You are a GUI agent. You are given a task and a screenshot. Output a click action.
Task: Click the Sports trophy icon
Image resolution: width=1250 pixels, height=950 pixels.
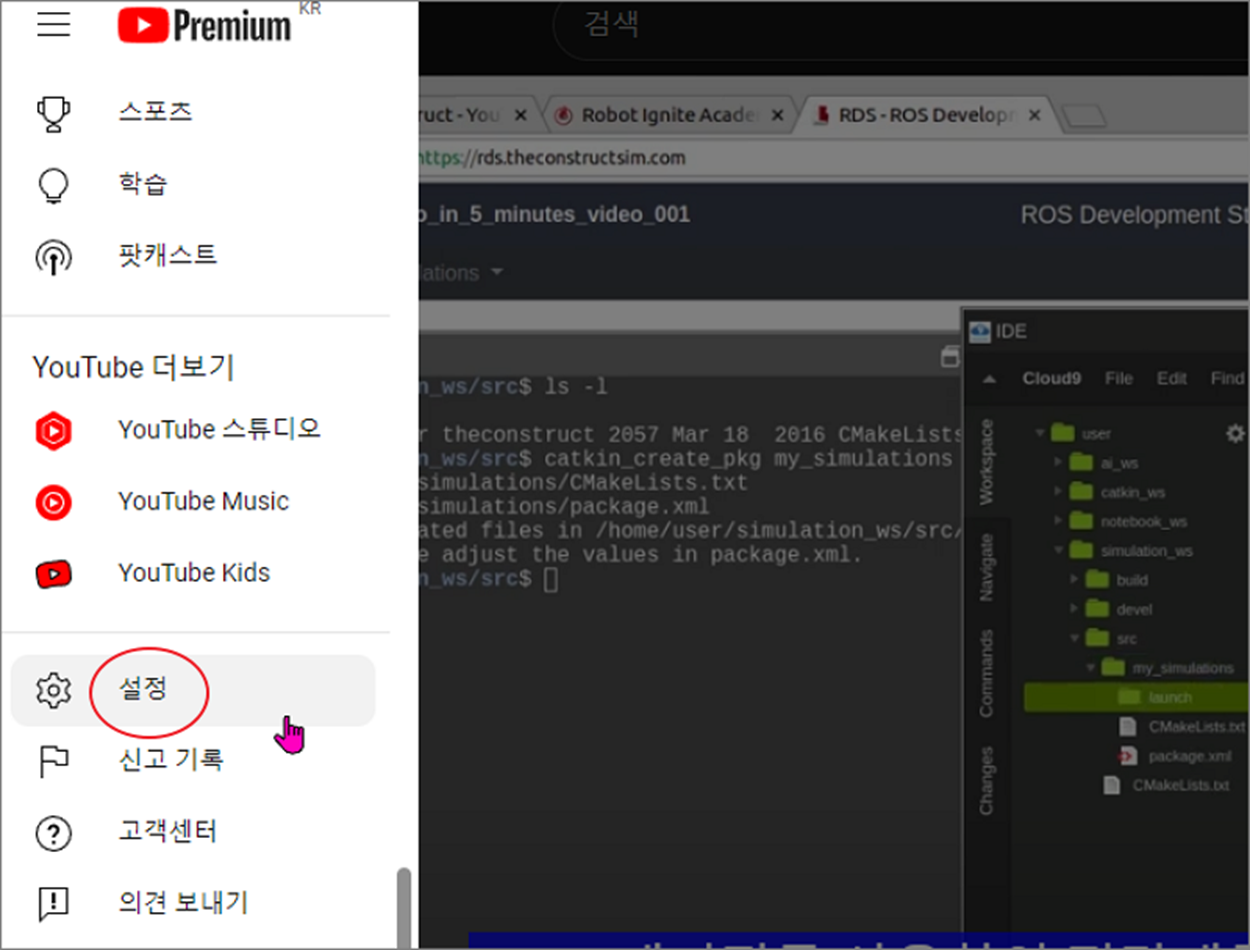pyautogui.click(x=53, y=112)
